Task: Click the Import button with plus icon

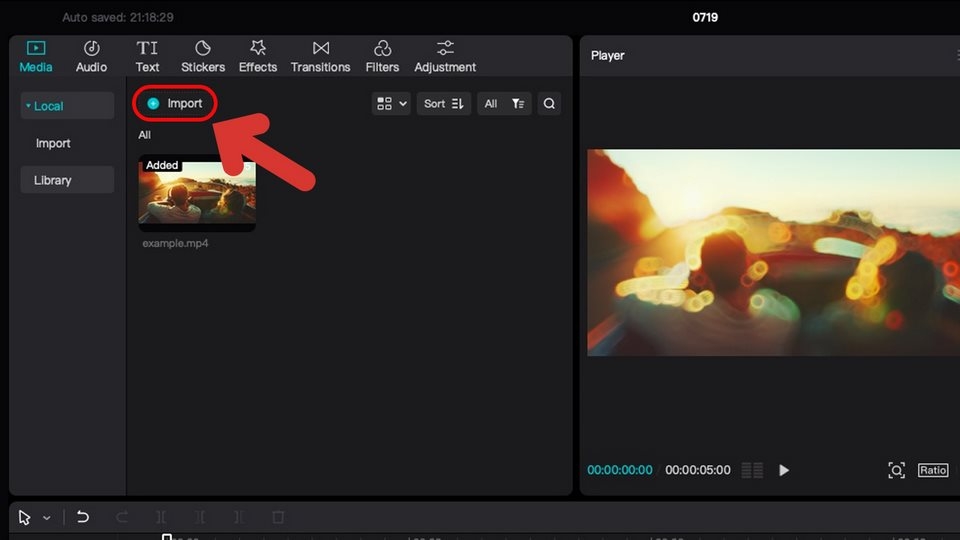Action: tap(175, 103)
